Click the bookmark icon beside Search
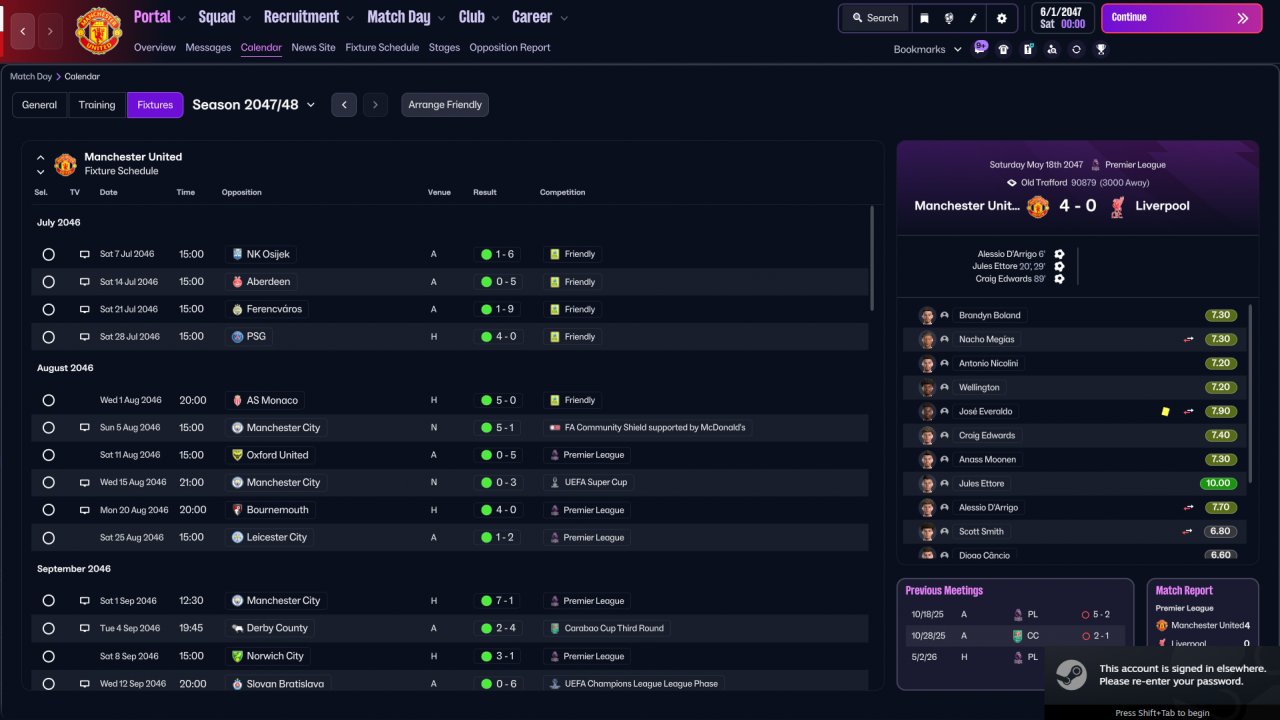Viewport: 1280px width, 720px height. (924, 18)
